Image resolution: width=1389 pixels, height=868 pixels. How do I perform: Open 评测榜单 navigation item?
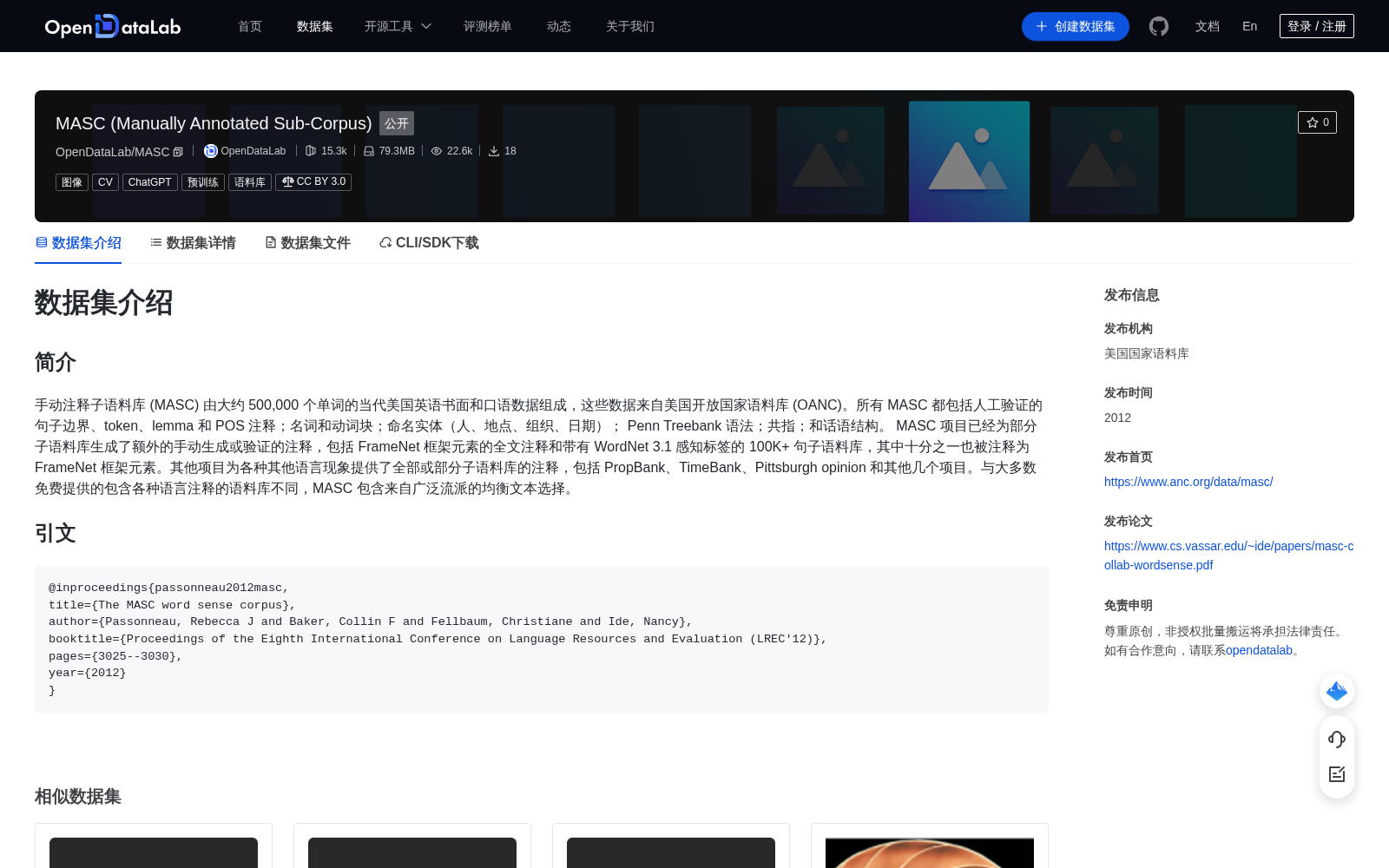coord(488,26)
